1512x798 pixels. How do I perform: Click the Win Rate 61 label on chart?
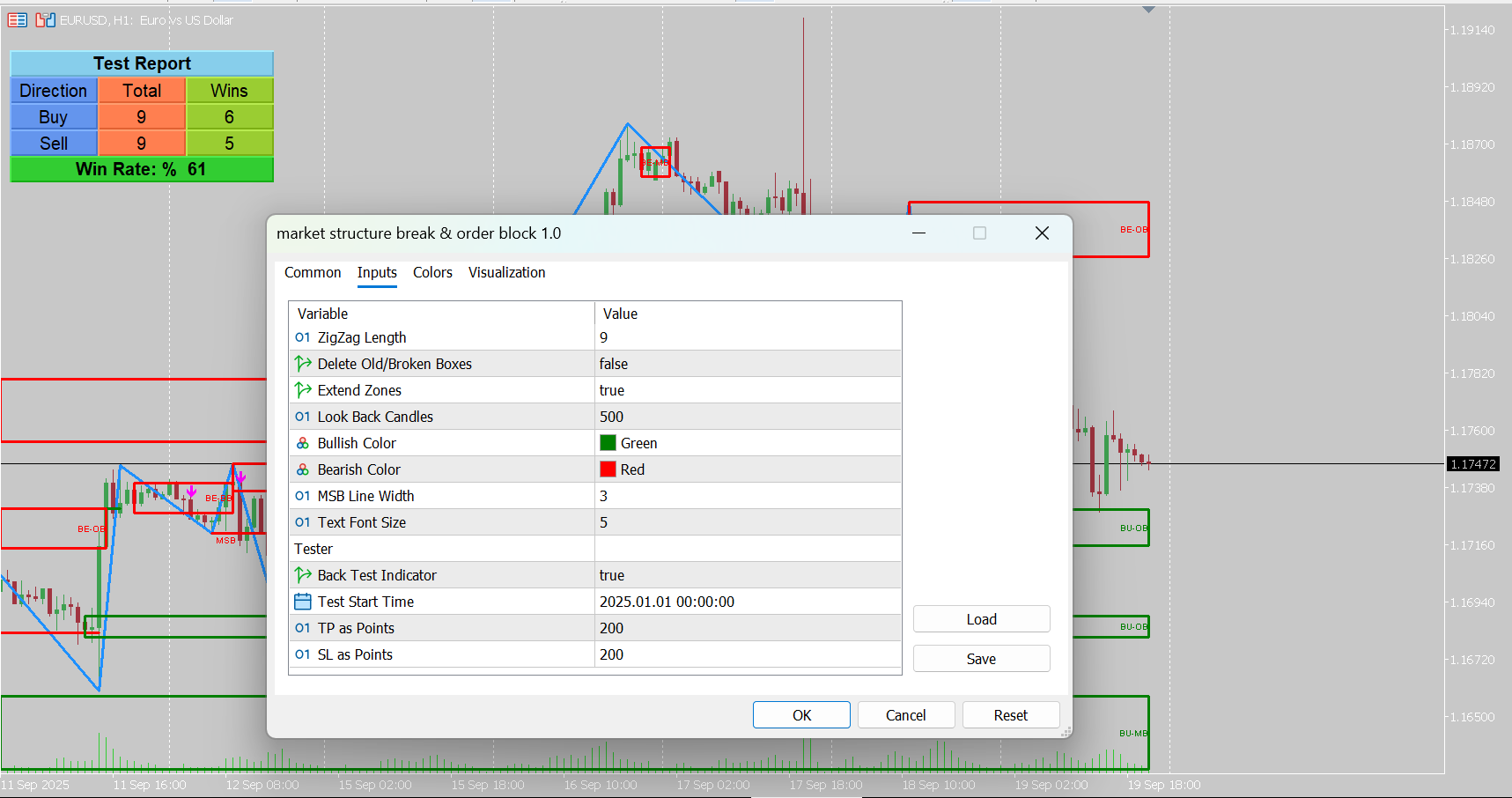tap(142, 169)
